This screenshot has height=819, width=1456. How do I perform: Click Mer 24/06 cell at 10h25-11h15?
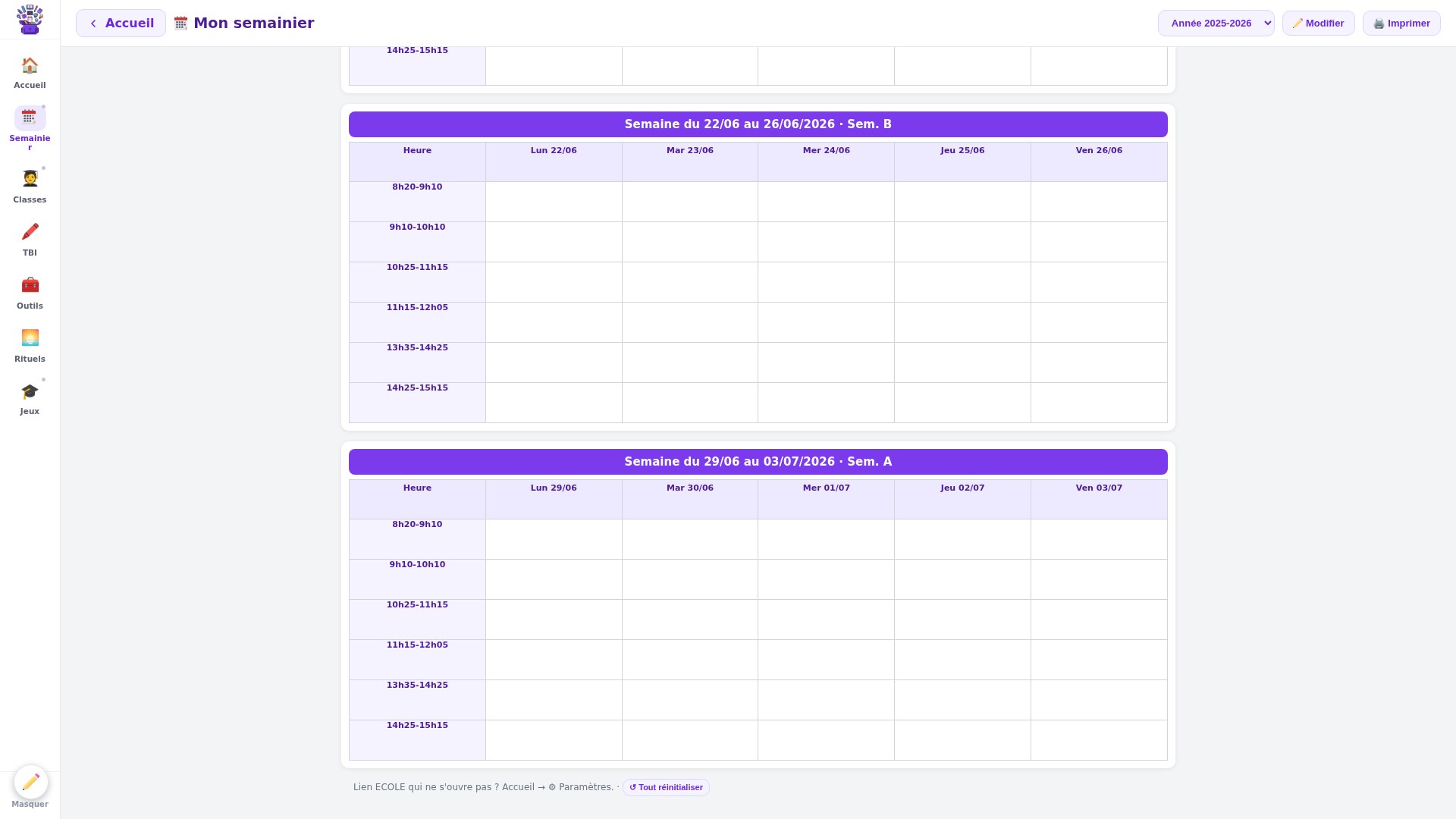pyautogui.click(x=827, y=282)
